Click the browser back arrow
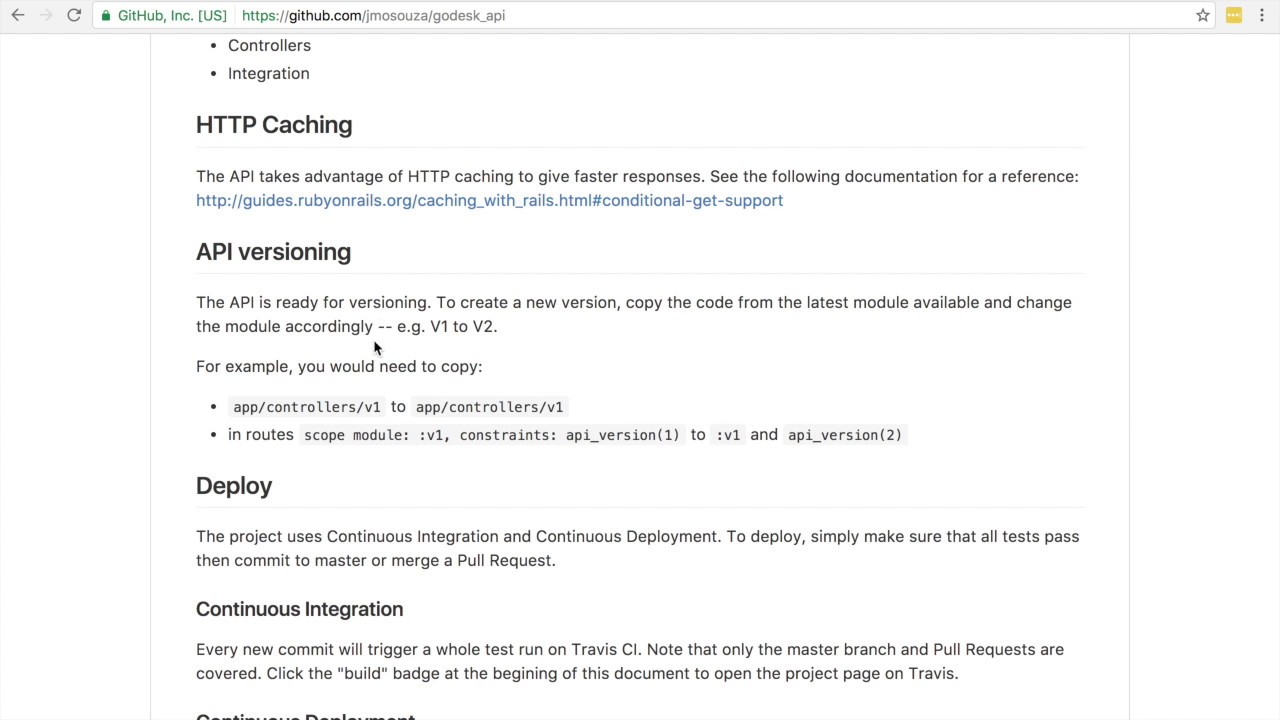1280x720 pixels. 18,16
